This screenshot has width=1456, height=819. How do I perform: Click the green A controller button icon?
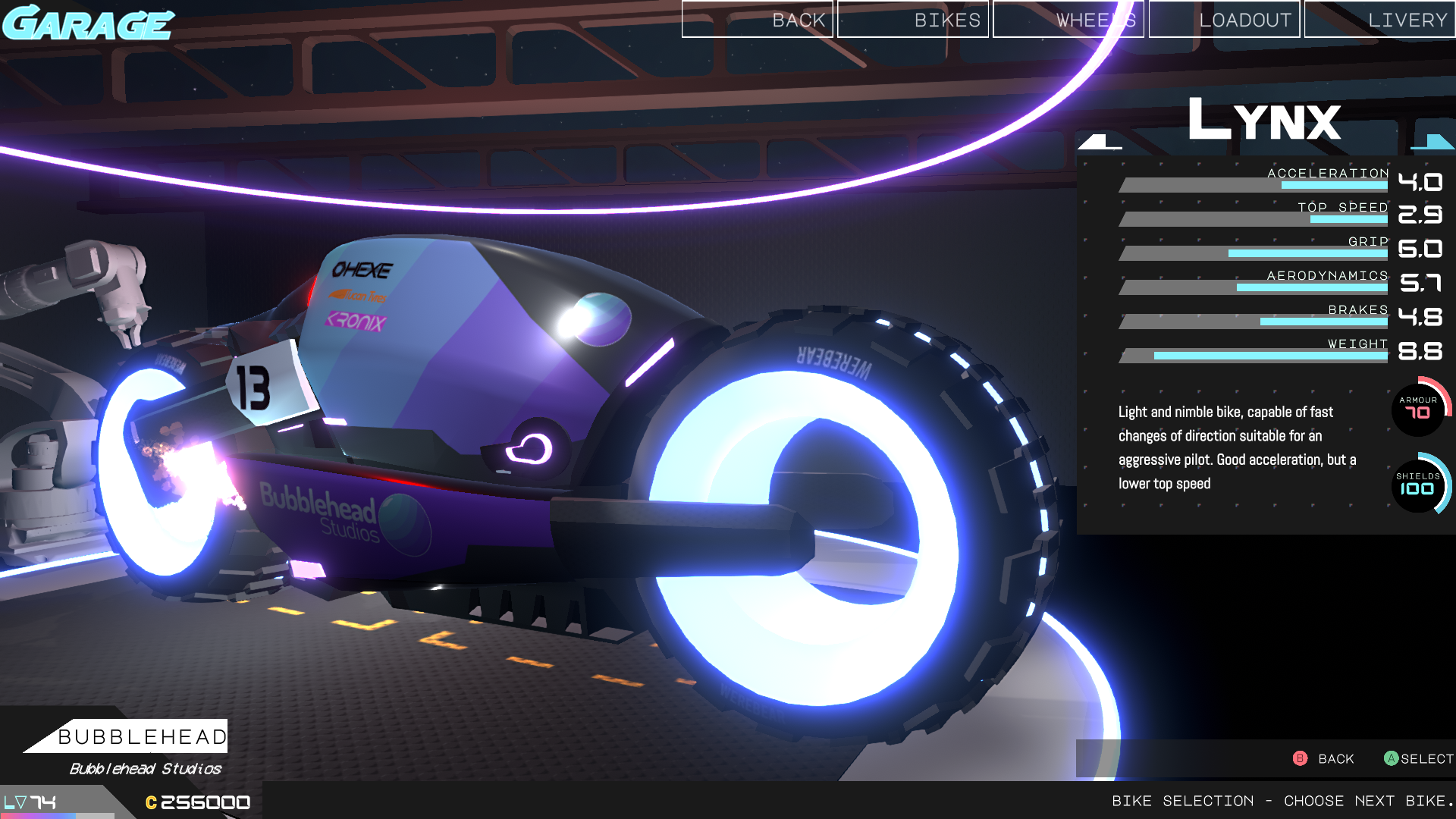(1391, 758)
